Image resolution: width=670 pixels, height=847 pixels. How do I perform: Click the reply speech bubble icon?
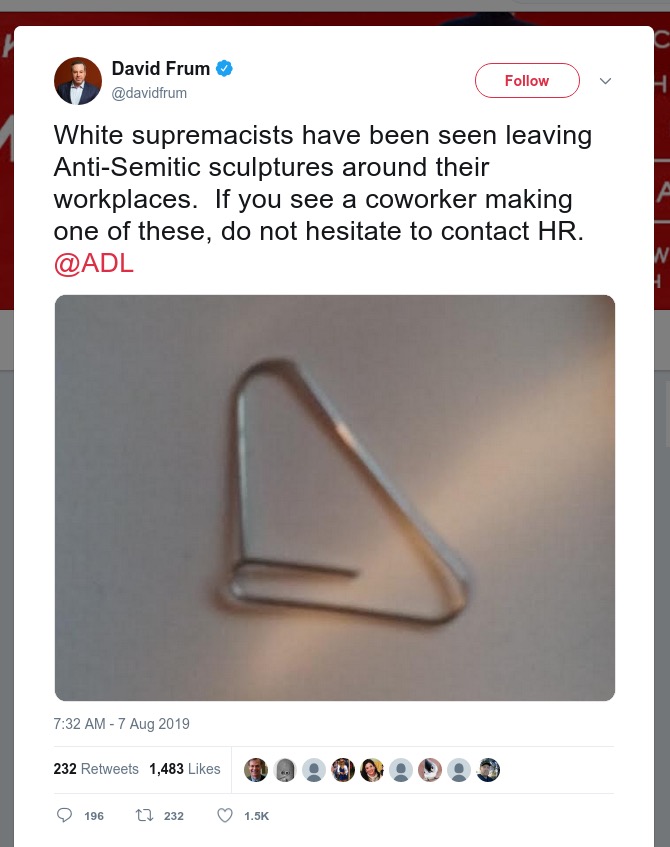(65, 815)
